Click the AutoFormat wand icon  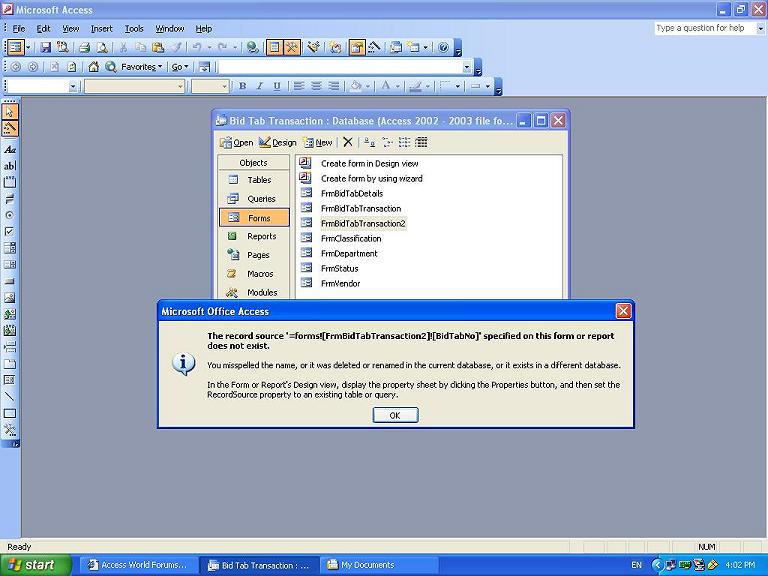click(313, 48)
